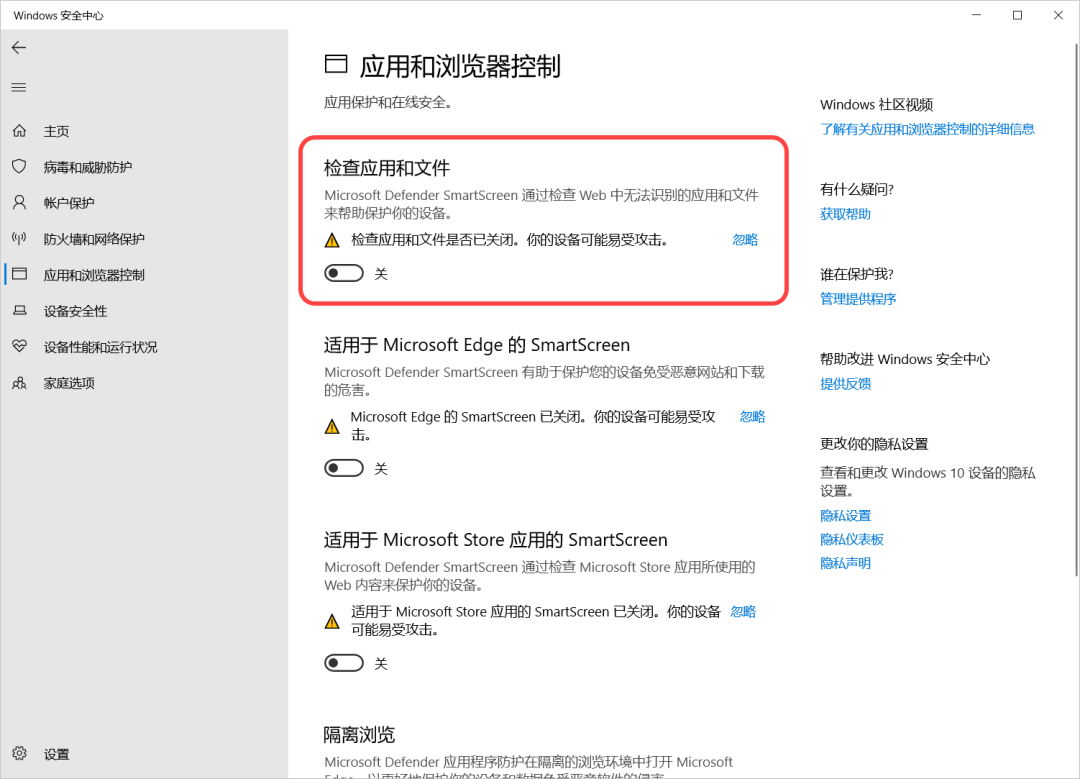This screenshot has width=1080, height=779.
Task: Click the warning icon for Microsoft Edge SmartScreen
Action: point(332,426)
